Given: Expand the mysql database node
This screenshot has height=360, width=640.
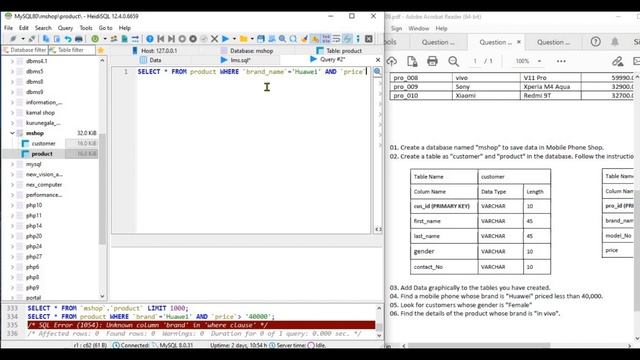Looking at the screenshot, I should (x=12, y=164).
